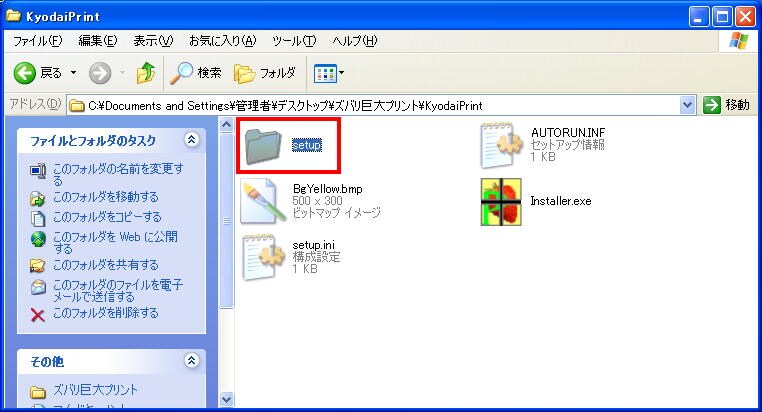Click the setup folder name label
The height and width of the screenshot is (412, 762).
point(307,145)
